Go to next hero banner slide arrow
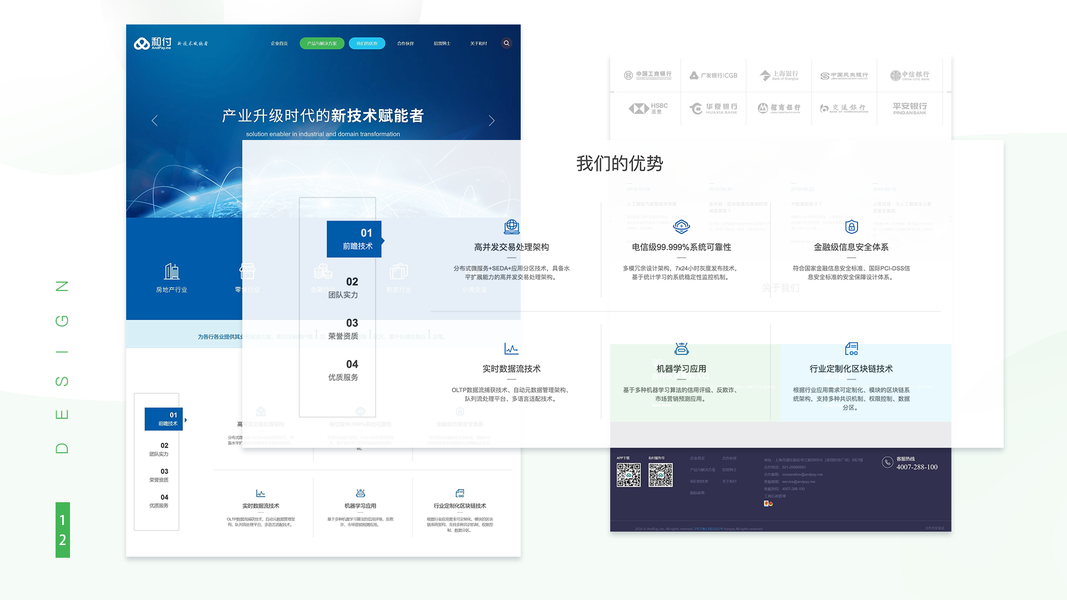1067x600 pixels. [x=491, y=120]
